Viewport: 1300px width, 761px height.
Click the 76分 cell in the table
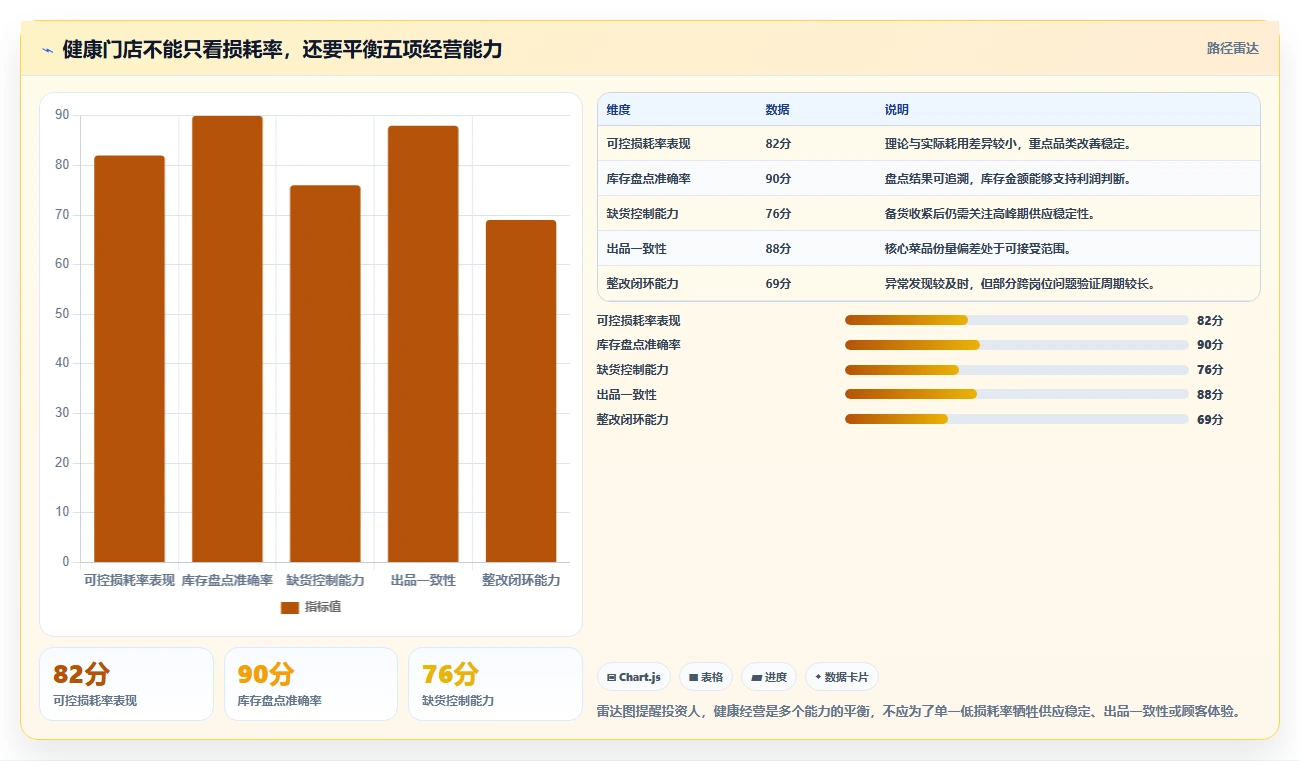pyautogui.click(x=778, y=214)
